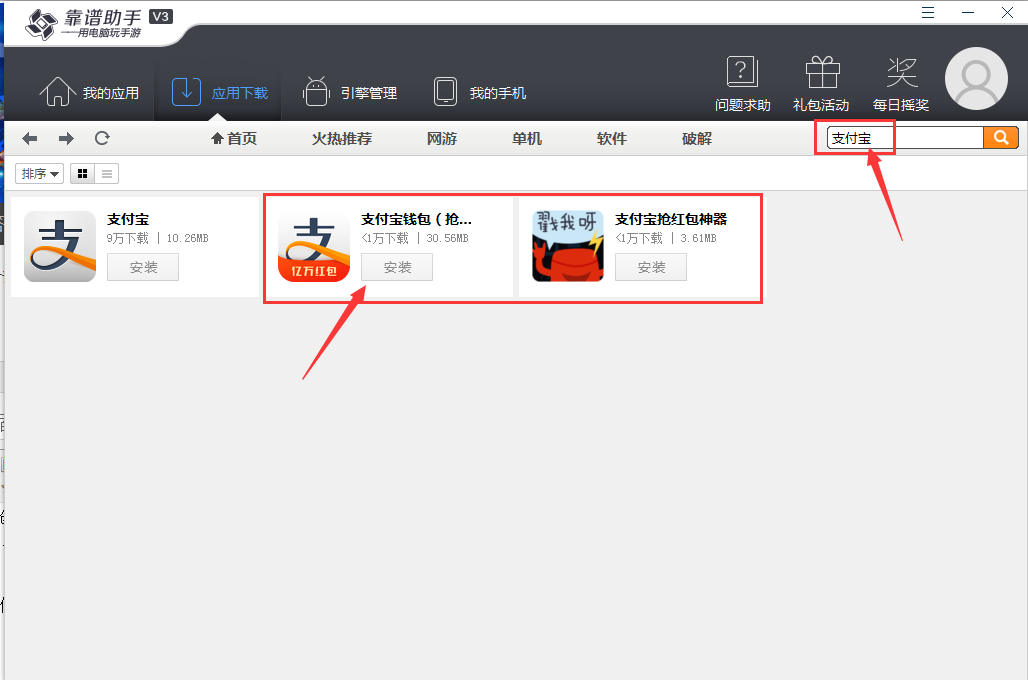Expand the 排序 sort dropdown

click(x=39, y=174)
